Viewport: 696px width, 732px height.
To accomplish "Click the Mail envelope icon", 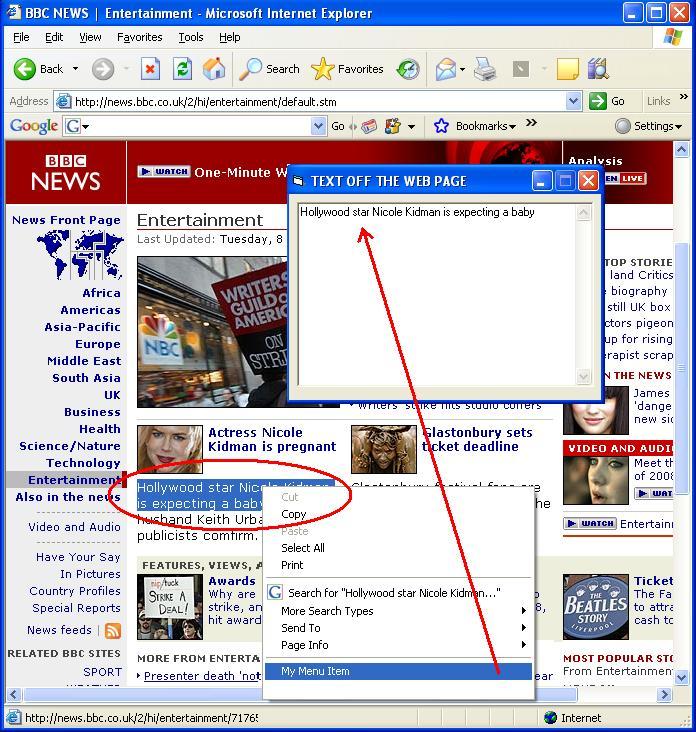I will pyautogui.click(x=446, y=69).
